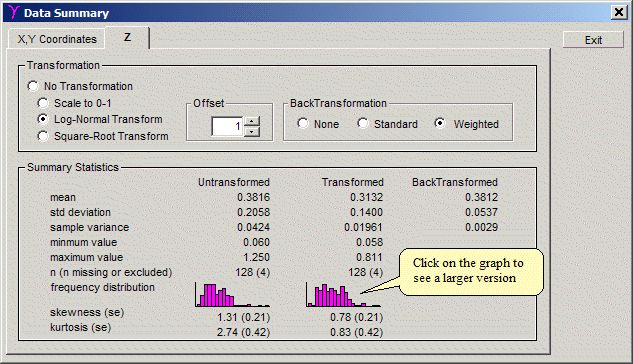633x364 pixels.
Task: Open the Transformed frequency distribution histogram
Action: (x=343, y=295)
